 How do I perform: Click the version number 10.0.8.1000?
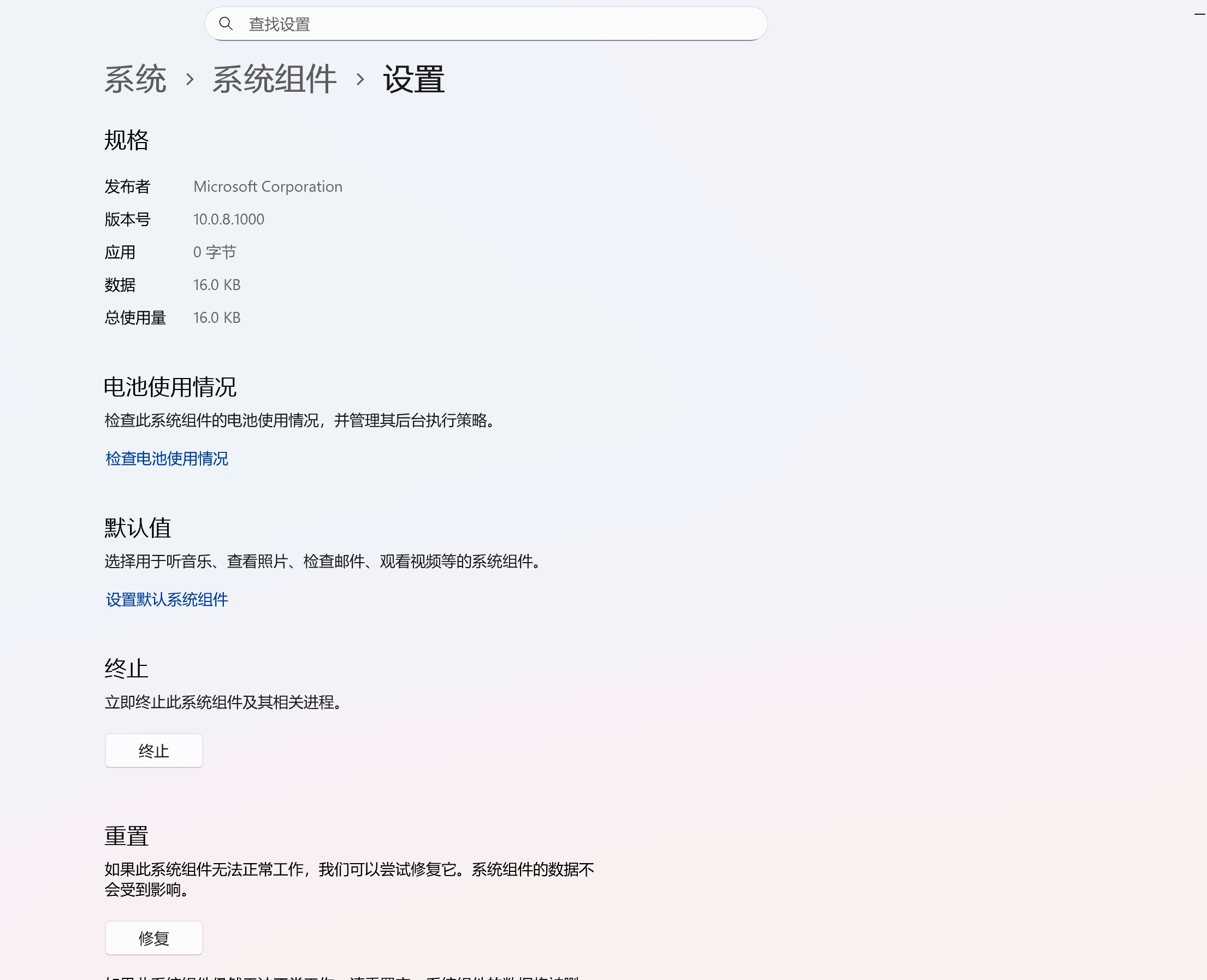coord(228,219)
